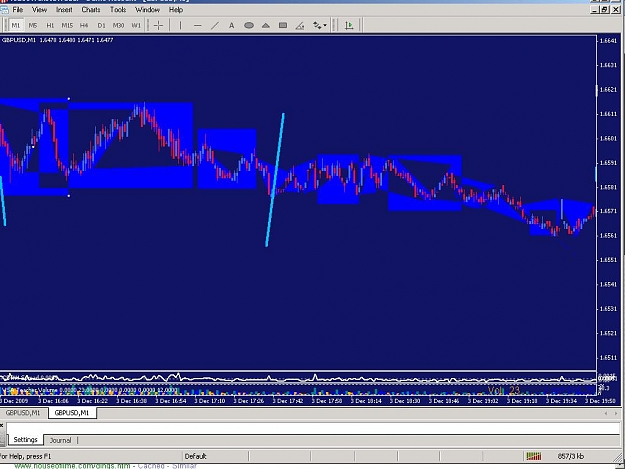Switch chart to H4 timeframe
The height and width of the screenshot is (469, 625).
pos(84,26)
